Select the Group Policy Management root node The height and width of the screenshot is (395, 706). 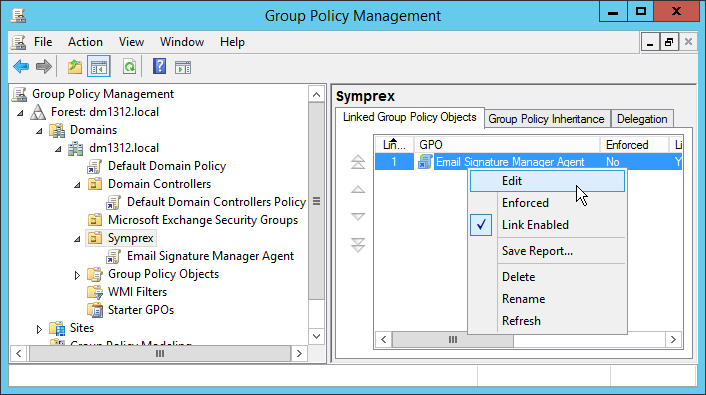[x=103, y=94]
